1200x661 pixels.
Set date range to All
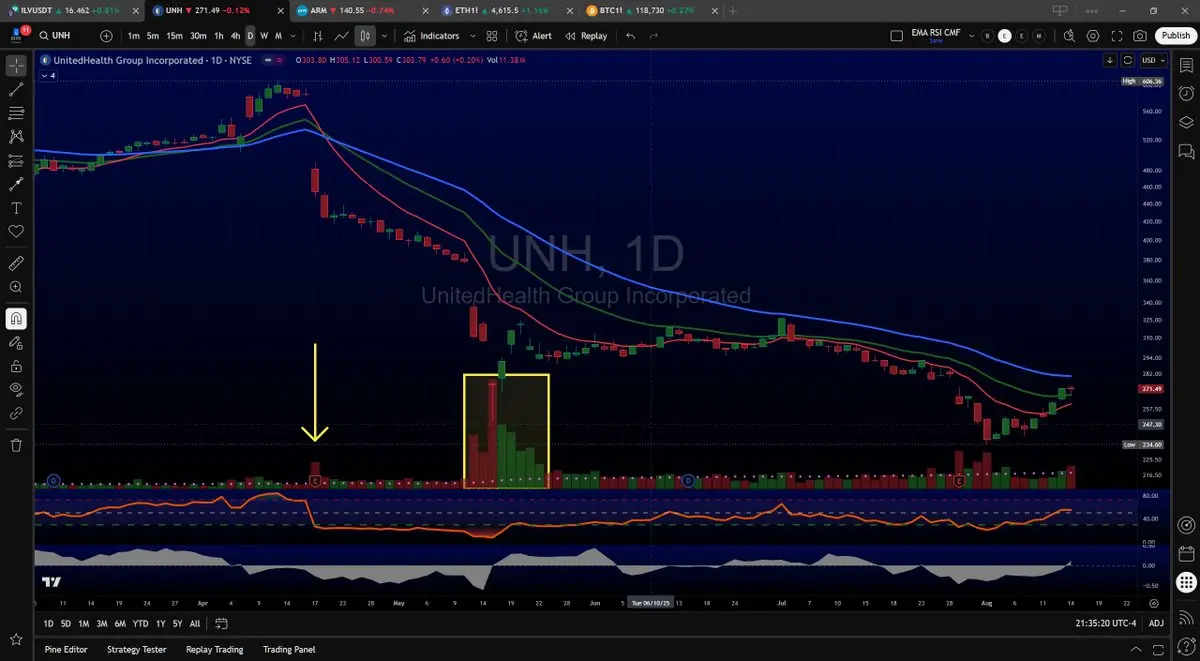click(194, 624)
